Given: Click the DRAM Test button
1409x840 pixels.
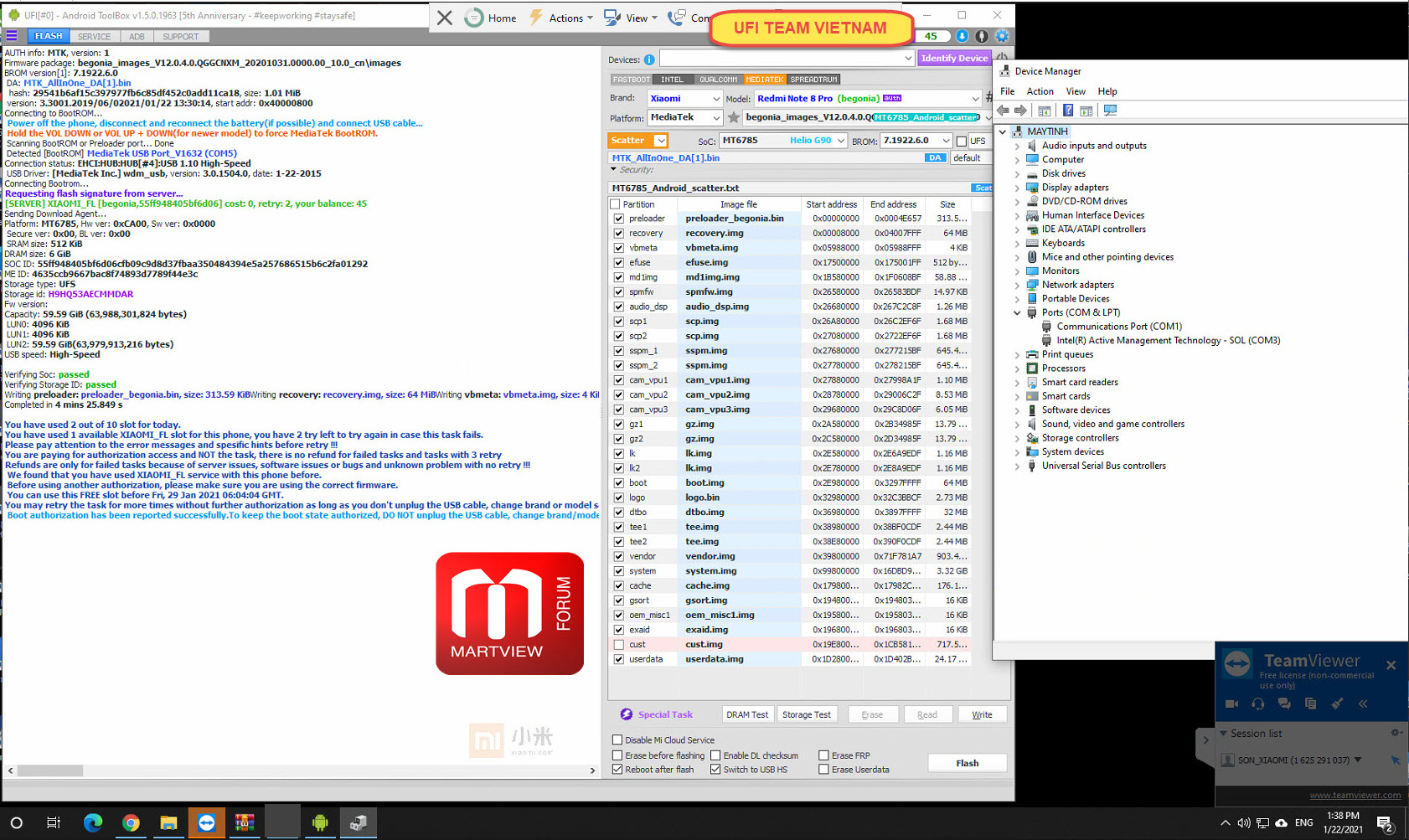Looking at the screenshot, I should click(747, 714).
